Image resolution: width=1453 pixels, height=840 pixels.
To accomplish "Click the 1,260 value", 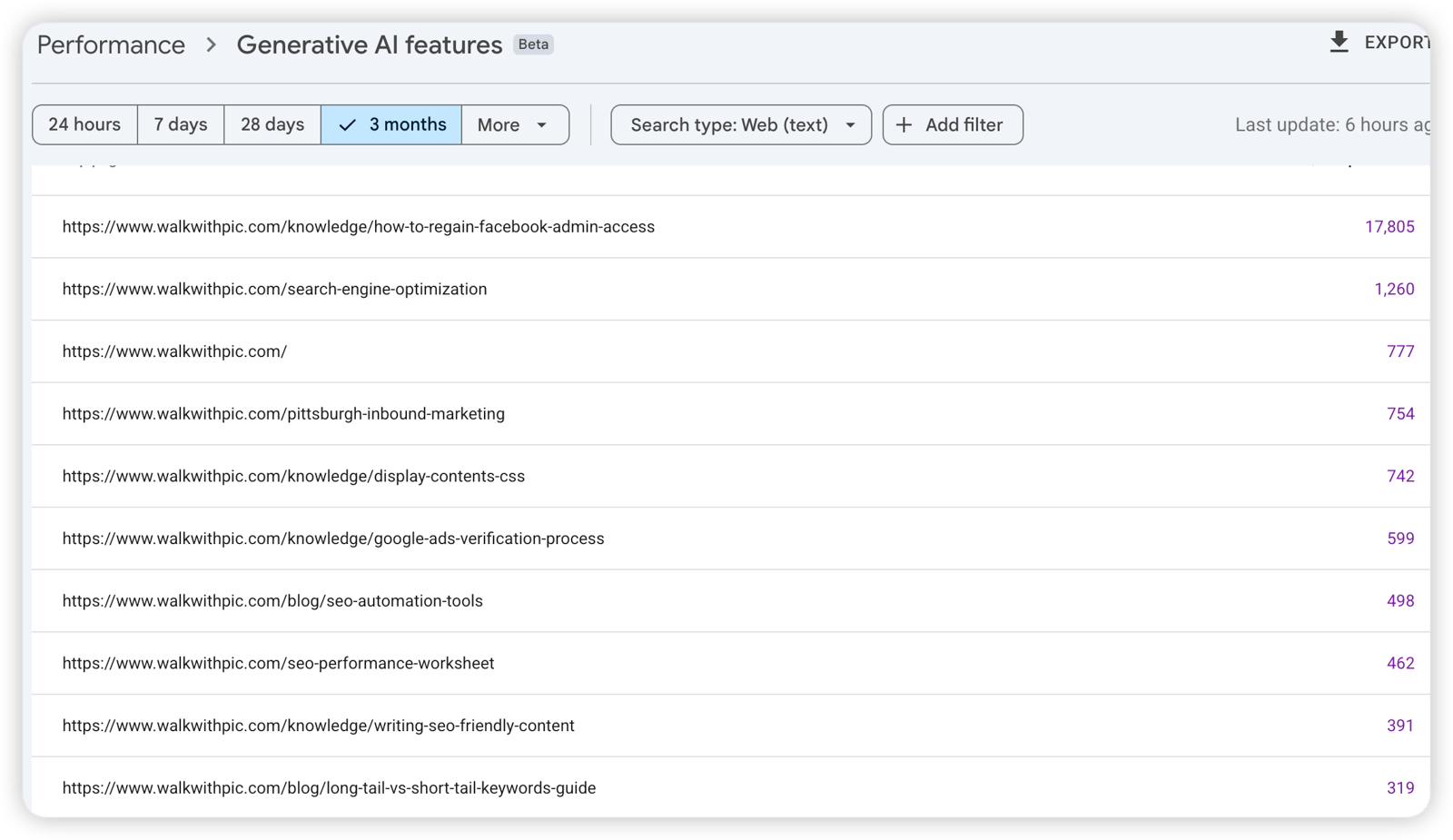I will [x=1394, y=289].
